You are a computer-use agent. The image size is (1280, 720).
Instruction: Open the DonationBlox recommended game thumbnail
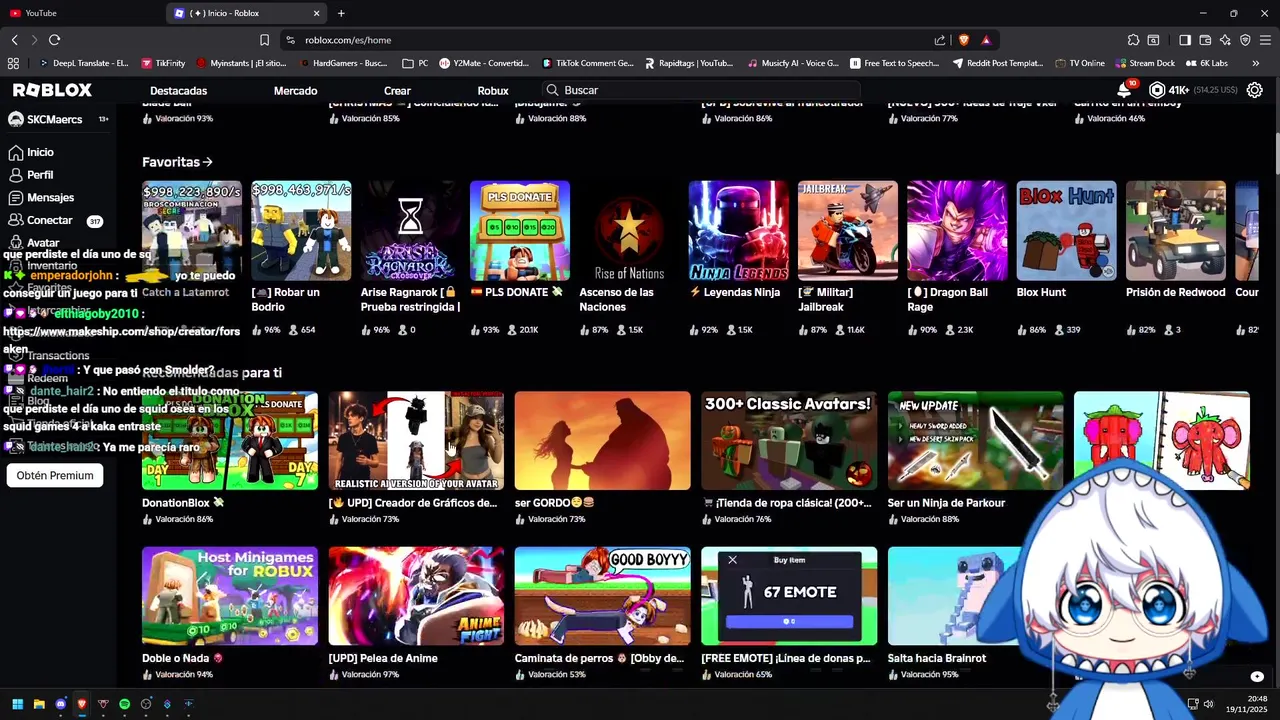tap(230, 441)
